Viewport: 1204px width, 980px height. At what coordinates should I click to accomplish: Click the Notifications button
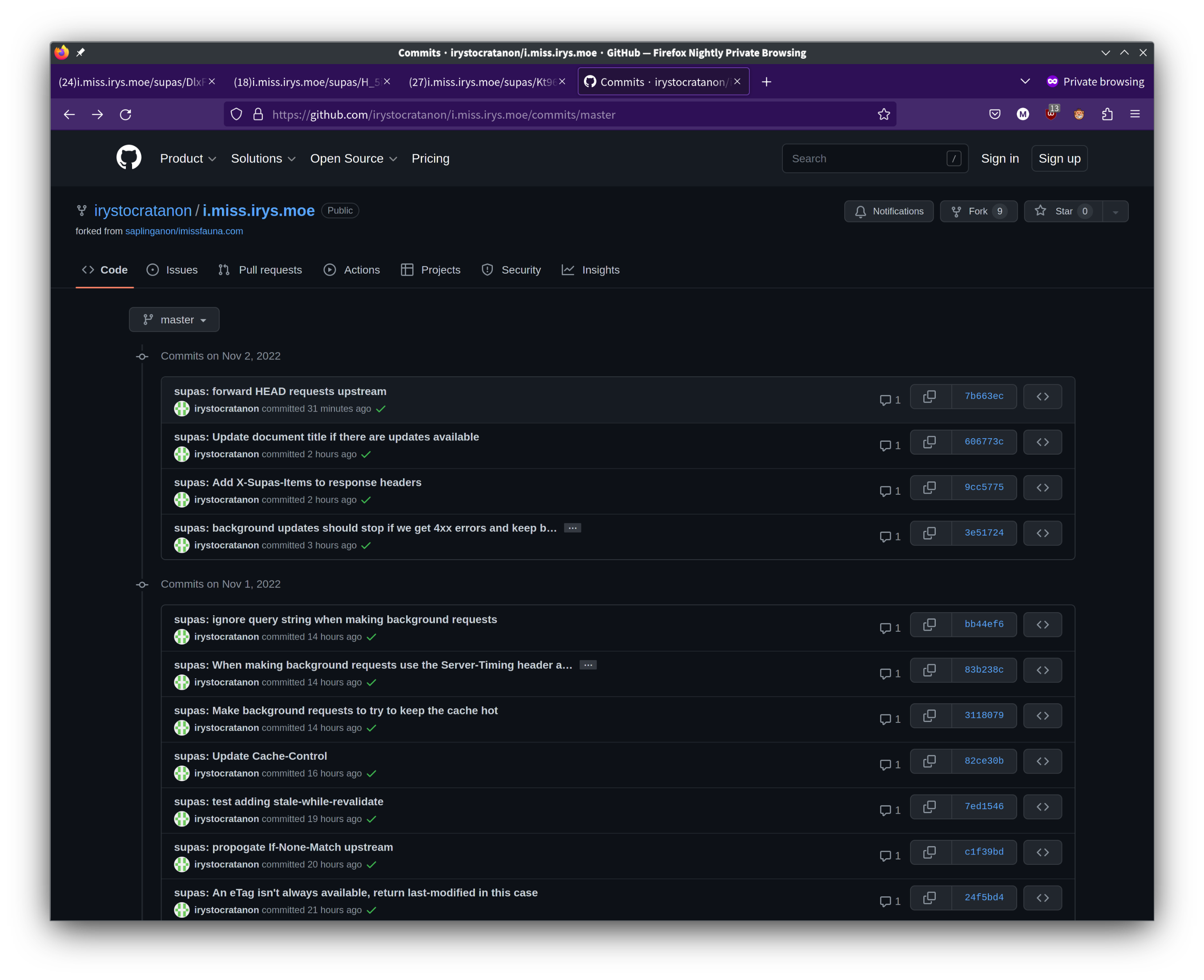point(889,211)
